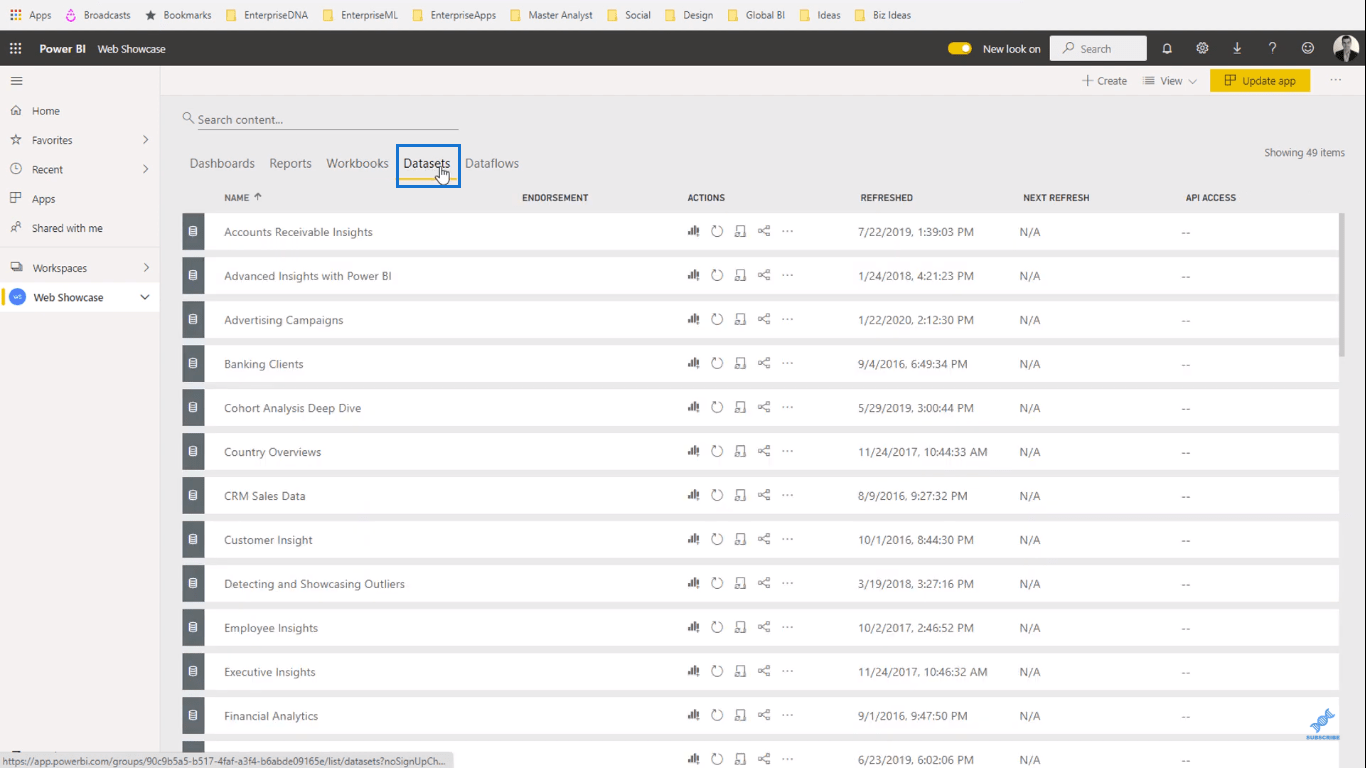Image resolution: width=1366 pixels, height=768 pixels.
Task: Click the download arrow icon in header
Action: point(1237,48)
